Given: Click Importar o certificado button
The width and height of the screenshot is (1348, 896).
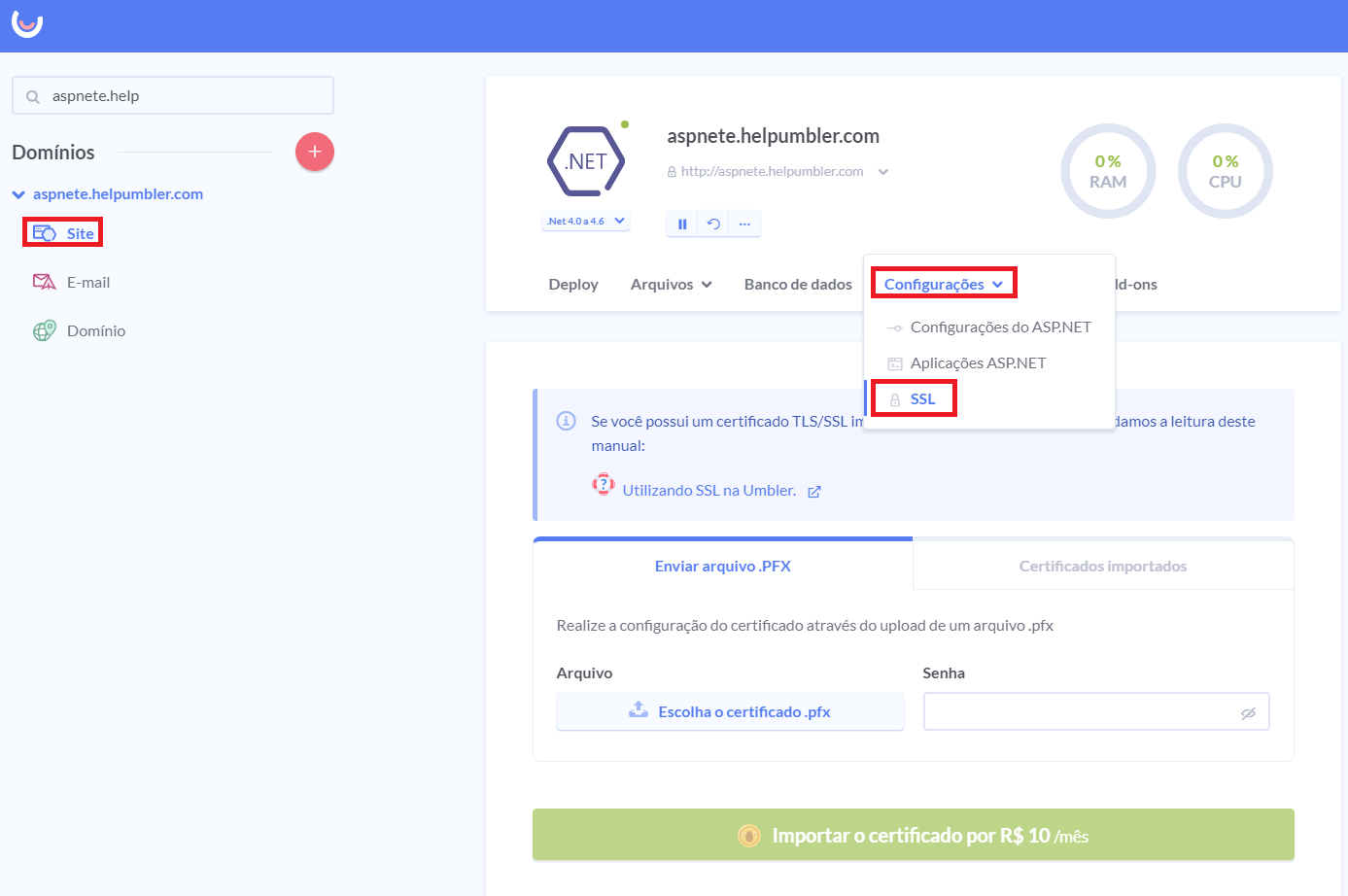Looking at the screenshot, I should point(913,835).
